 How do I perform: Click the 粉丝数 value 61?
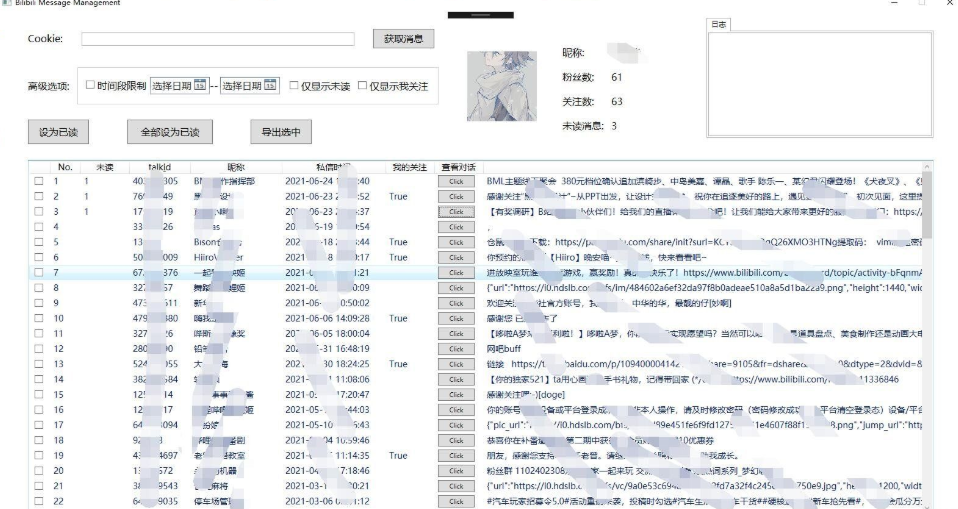pos(616,78)
